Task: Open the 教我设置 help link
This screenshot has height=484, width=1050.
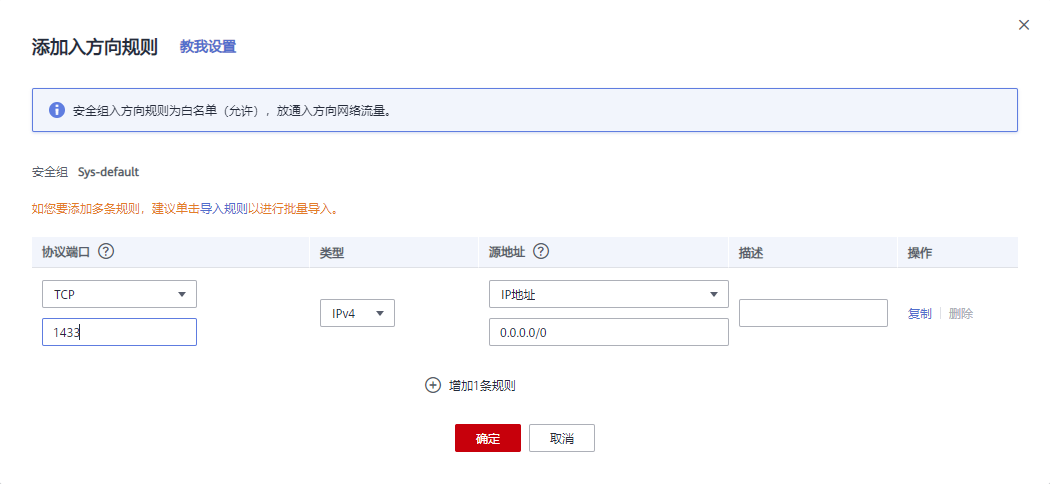Action: pos(208,47)
